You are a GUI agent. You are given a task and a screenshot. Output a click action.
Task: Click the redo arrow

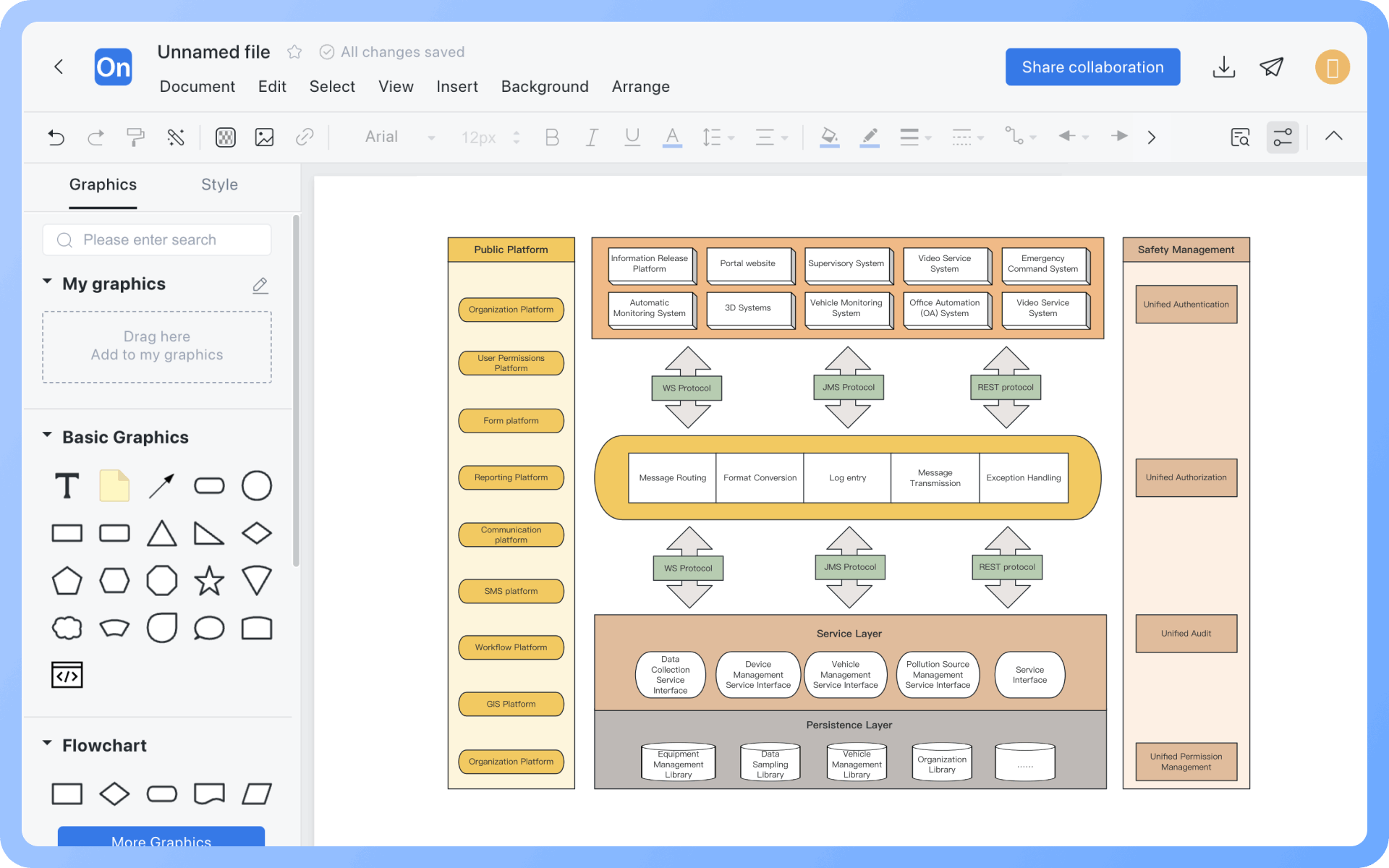[95, 137]
